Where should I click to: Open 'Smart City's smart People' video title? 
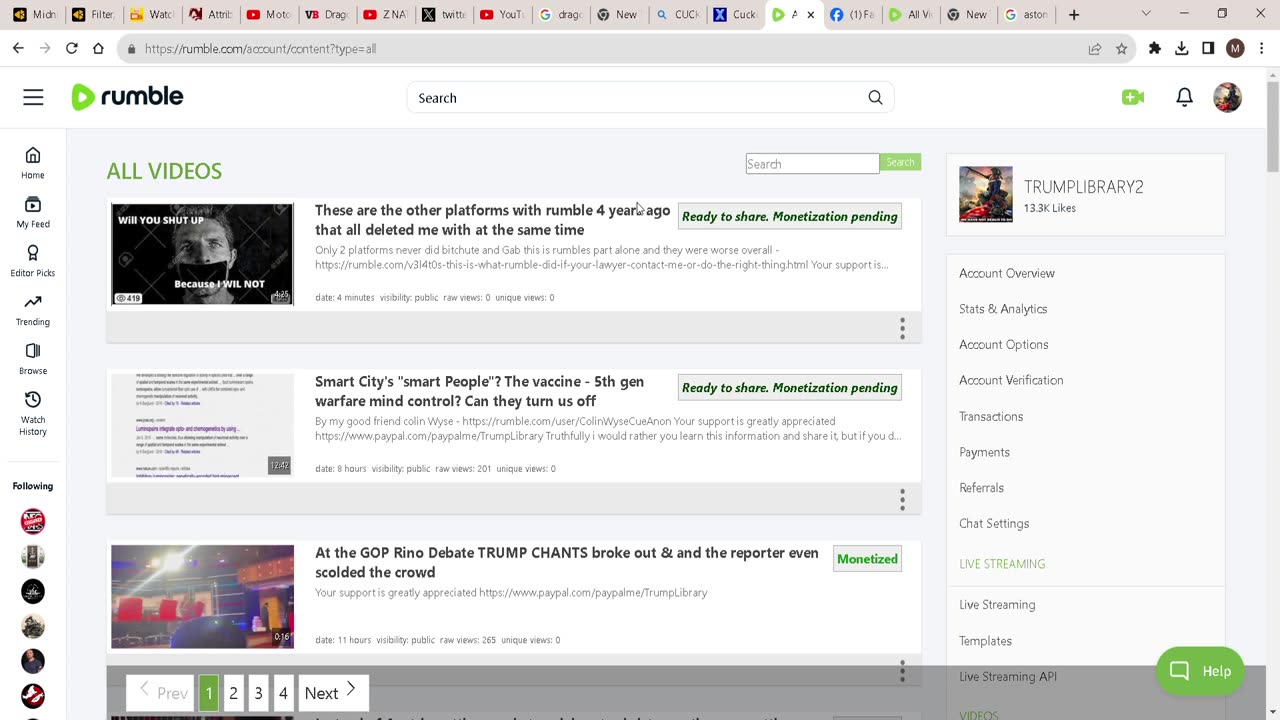click(479, 391)
